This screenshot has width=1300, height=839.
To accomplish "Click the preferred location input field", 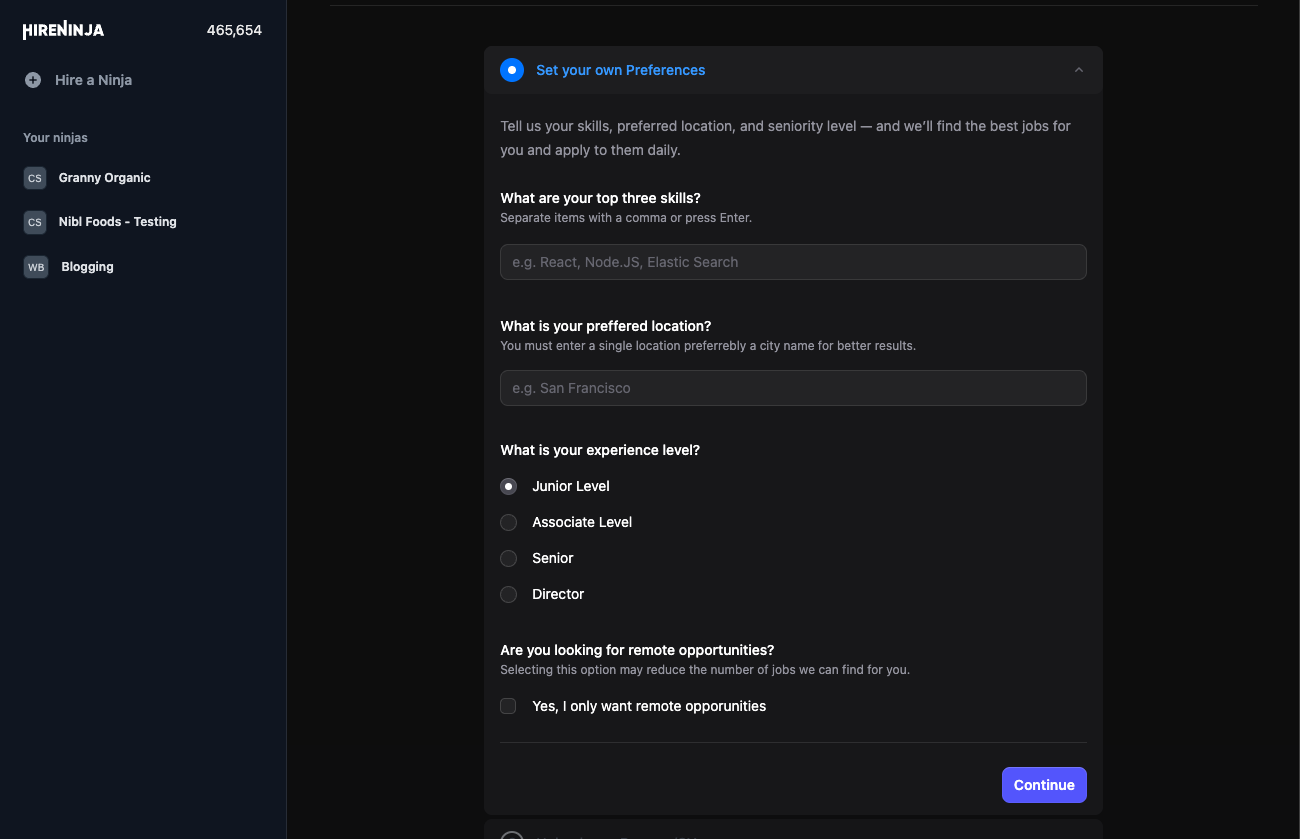I will coord(793,388).
